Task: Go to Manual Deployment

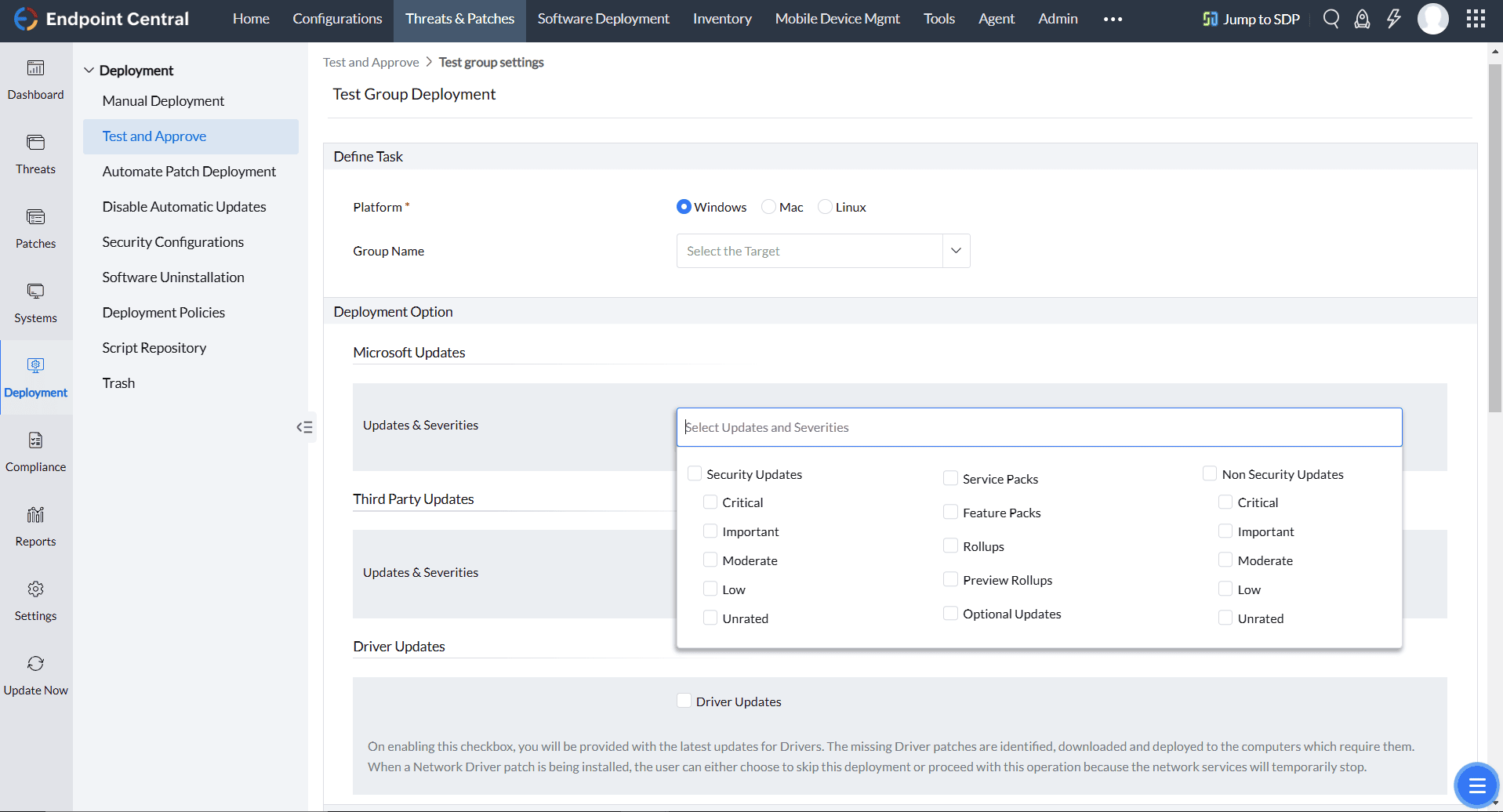Action: coord(163,101)
